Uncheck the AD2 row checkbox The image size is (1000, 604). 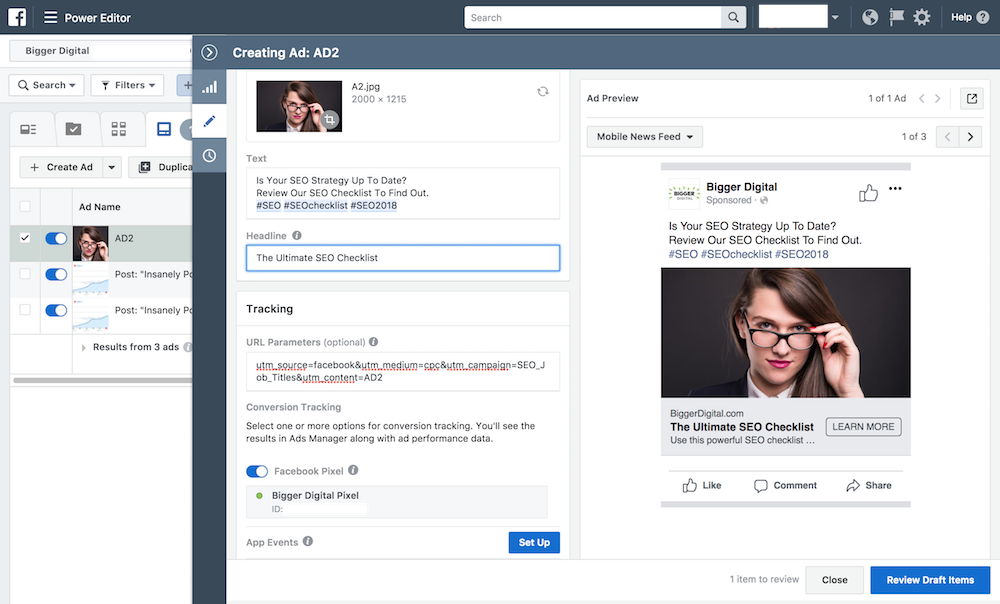[25, 238]
